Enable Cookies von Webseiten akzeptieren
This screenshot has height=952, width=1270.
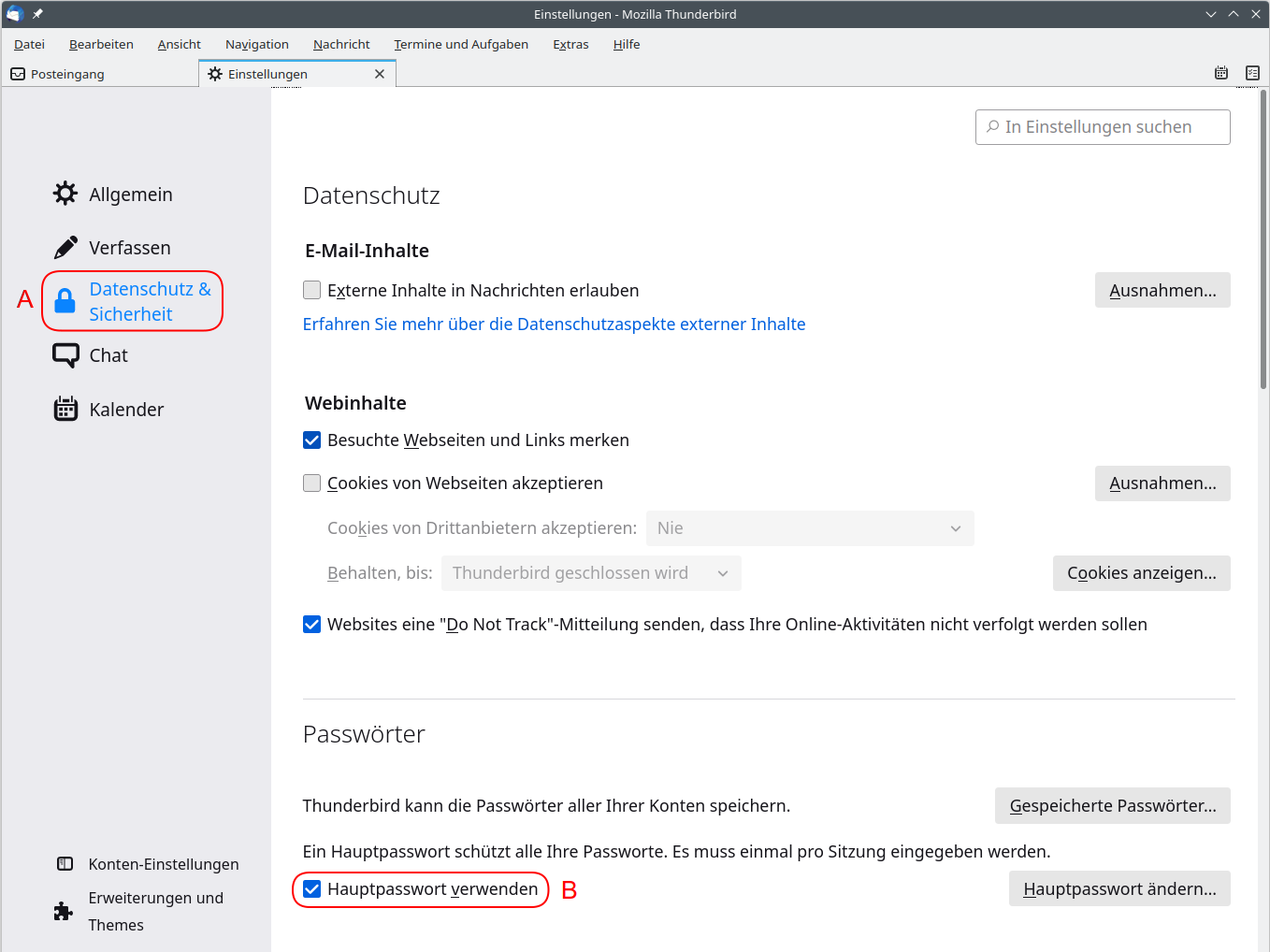coord(312,483)
